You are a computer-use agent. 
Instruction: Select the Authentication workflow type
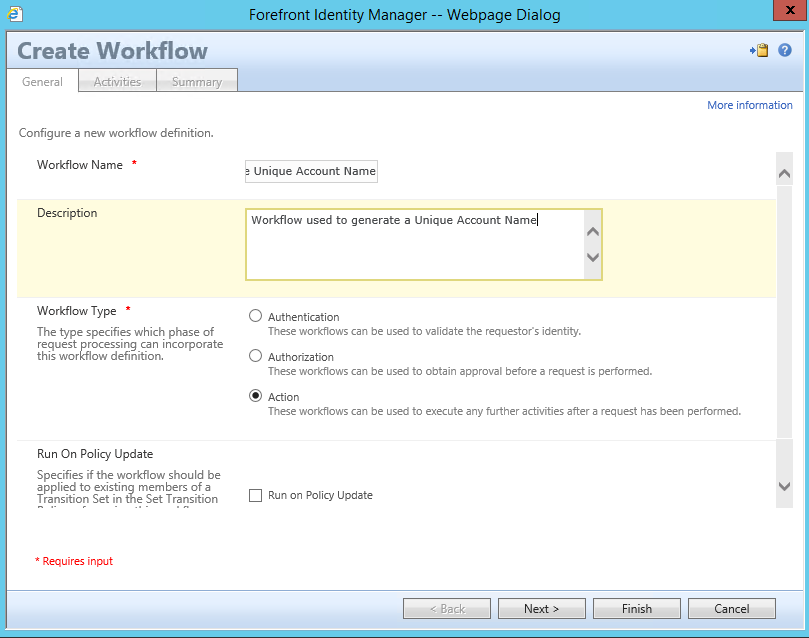tap(255, 316)
